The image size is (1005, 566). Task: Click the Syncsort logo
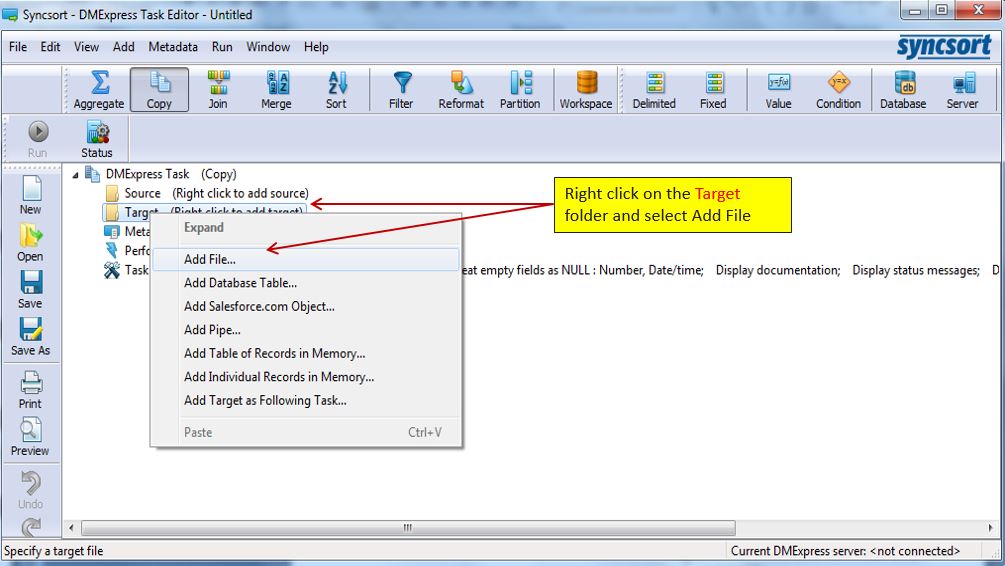click(944, 47)
